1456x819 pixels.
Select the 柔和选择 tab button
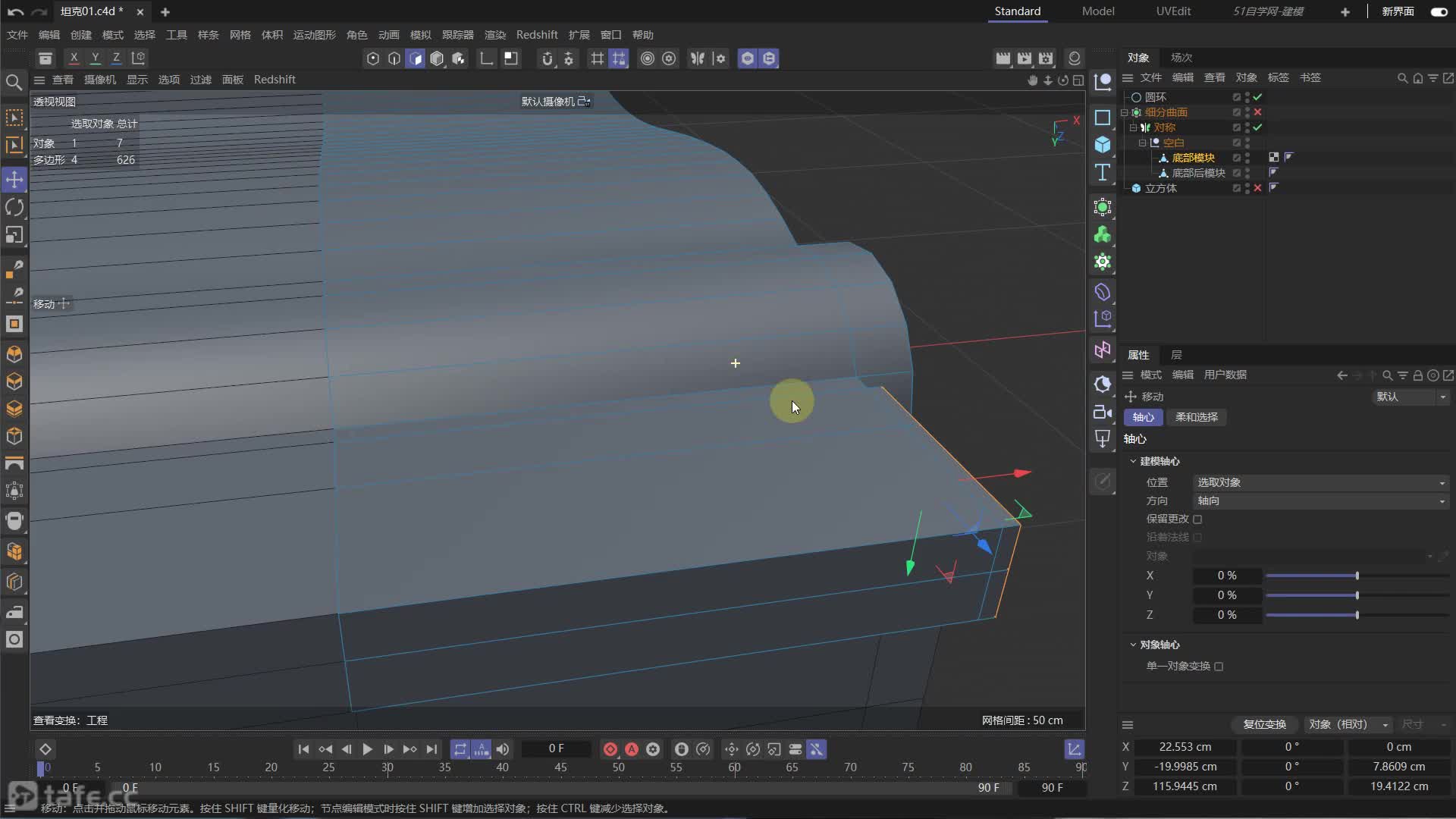point(1197,417)
